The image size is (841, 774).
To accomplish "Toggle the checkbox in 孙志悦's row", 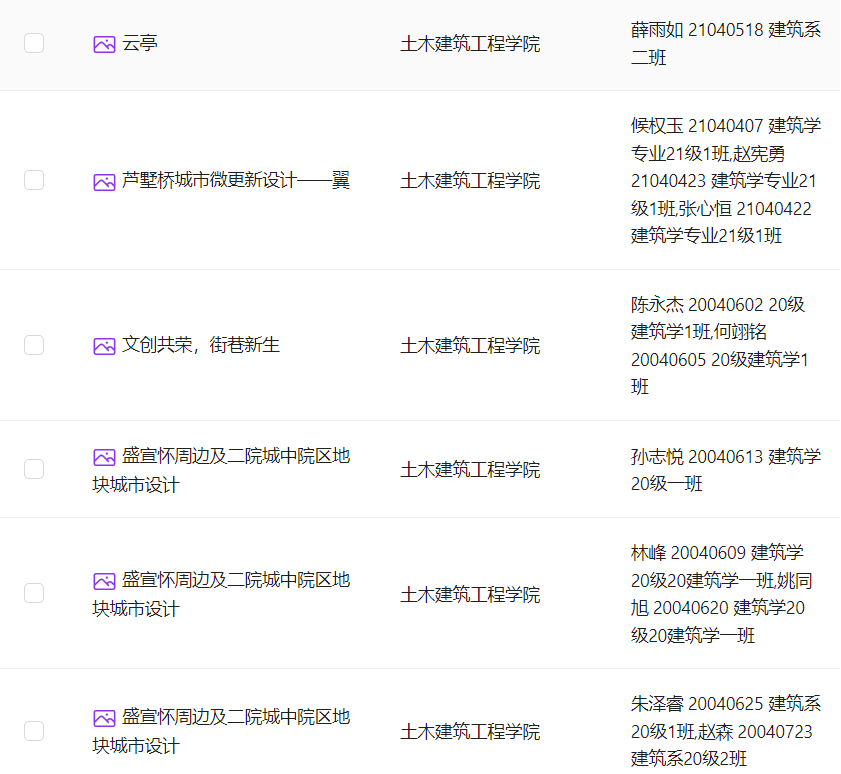I will [34, 469].
